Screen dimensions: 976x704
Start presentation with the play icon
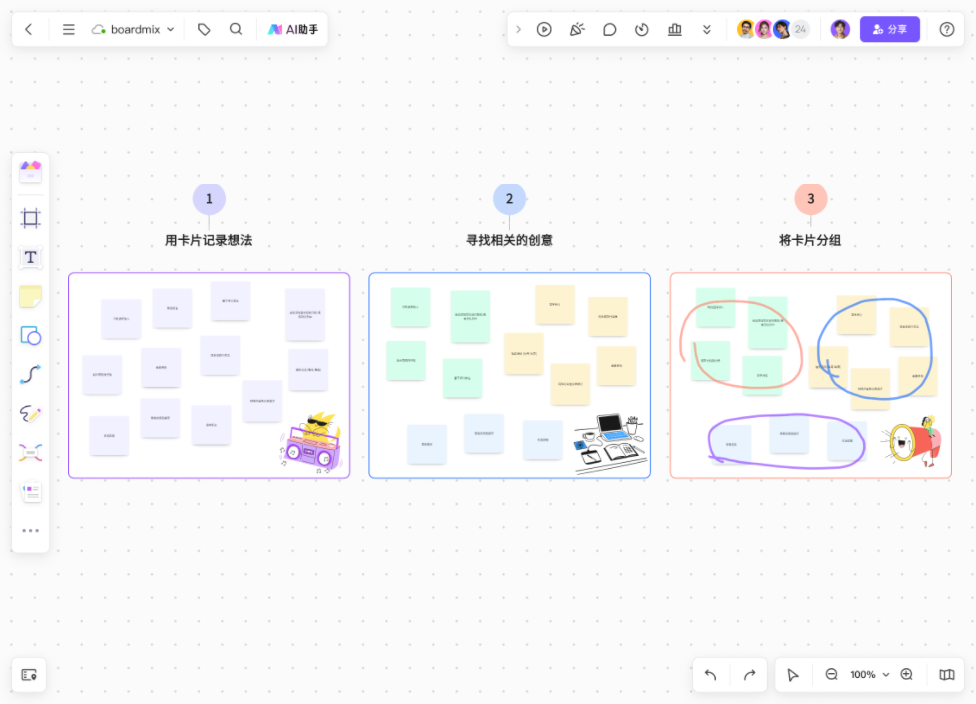click(544, 29)
